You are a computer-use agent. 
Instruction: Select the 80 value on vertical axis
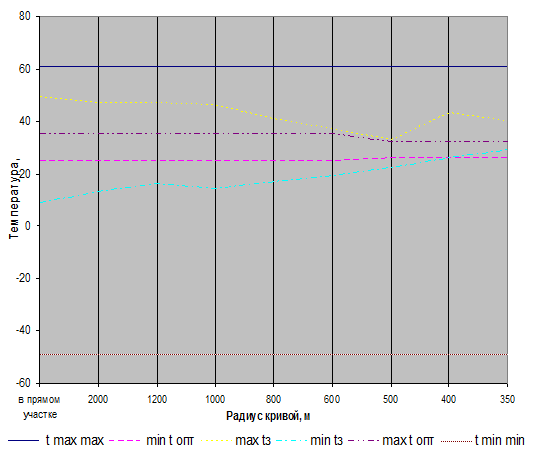tap(25, 16)
